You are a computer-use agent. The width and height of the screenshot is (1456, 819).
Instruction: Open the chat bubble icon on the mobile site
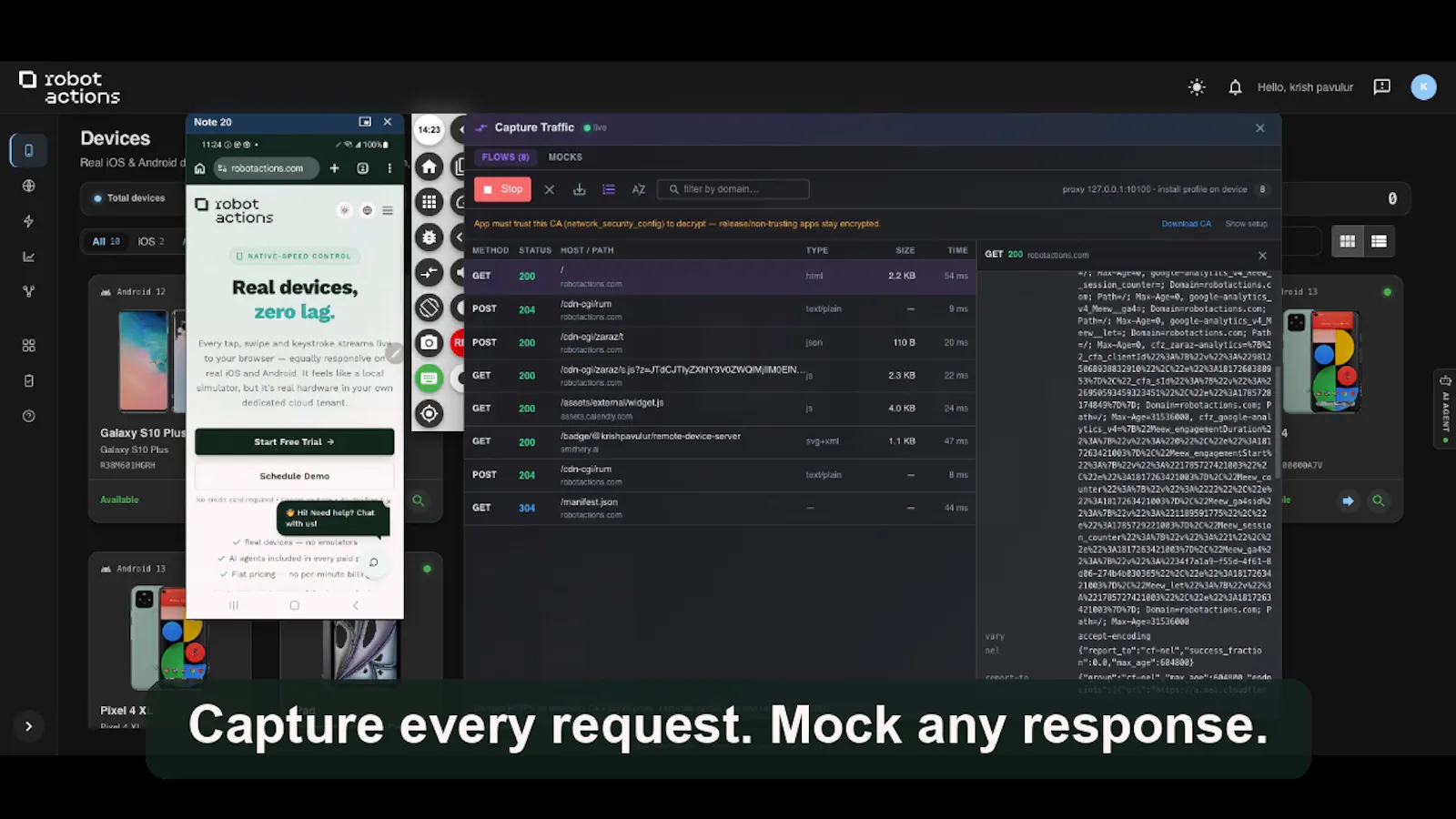[x=373, y=562]
